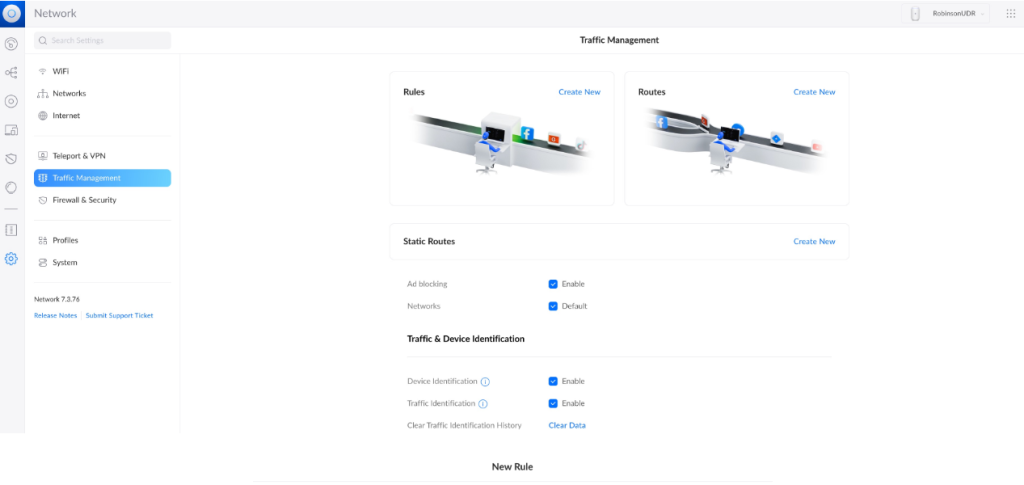Toggle Device Identification Enable checkbox
Viewport: 1024px width, 485px height.
(553, 381)
